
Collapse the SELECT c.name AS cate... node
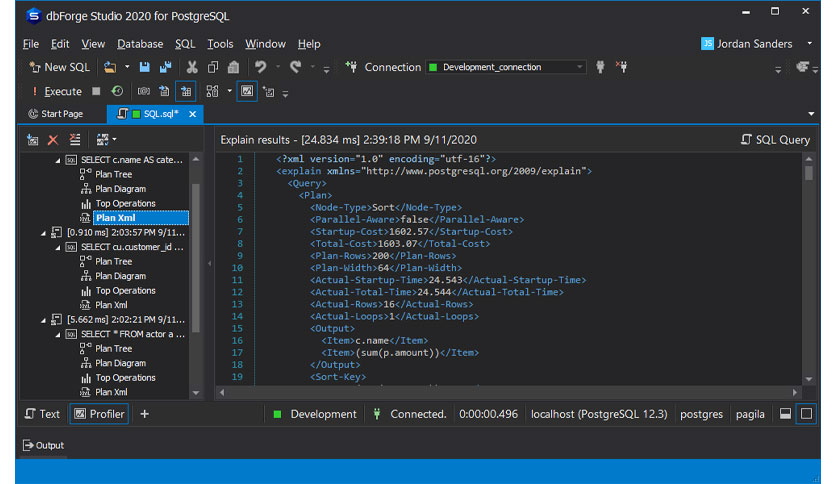(58, 160)
